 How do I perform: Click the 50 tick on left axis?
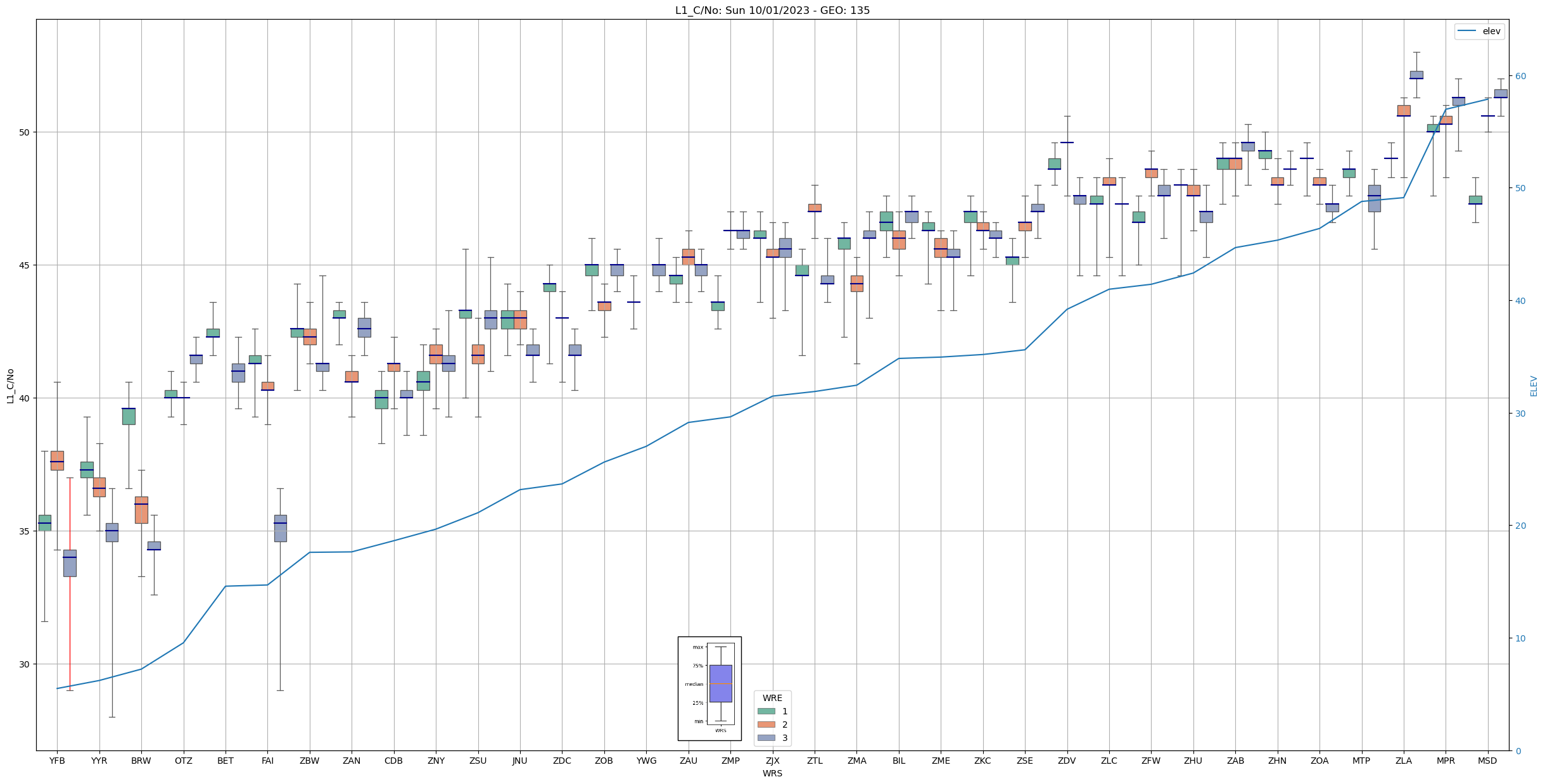25,132
